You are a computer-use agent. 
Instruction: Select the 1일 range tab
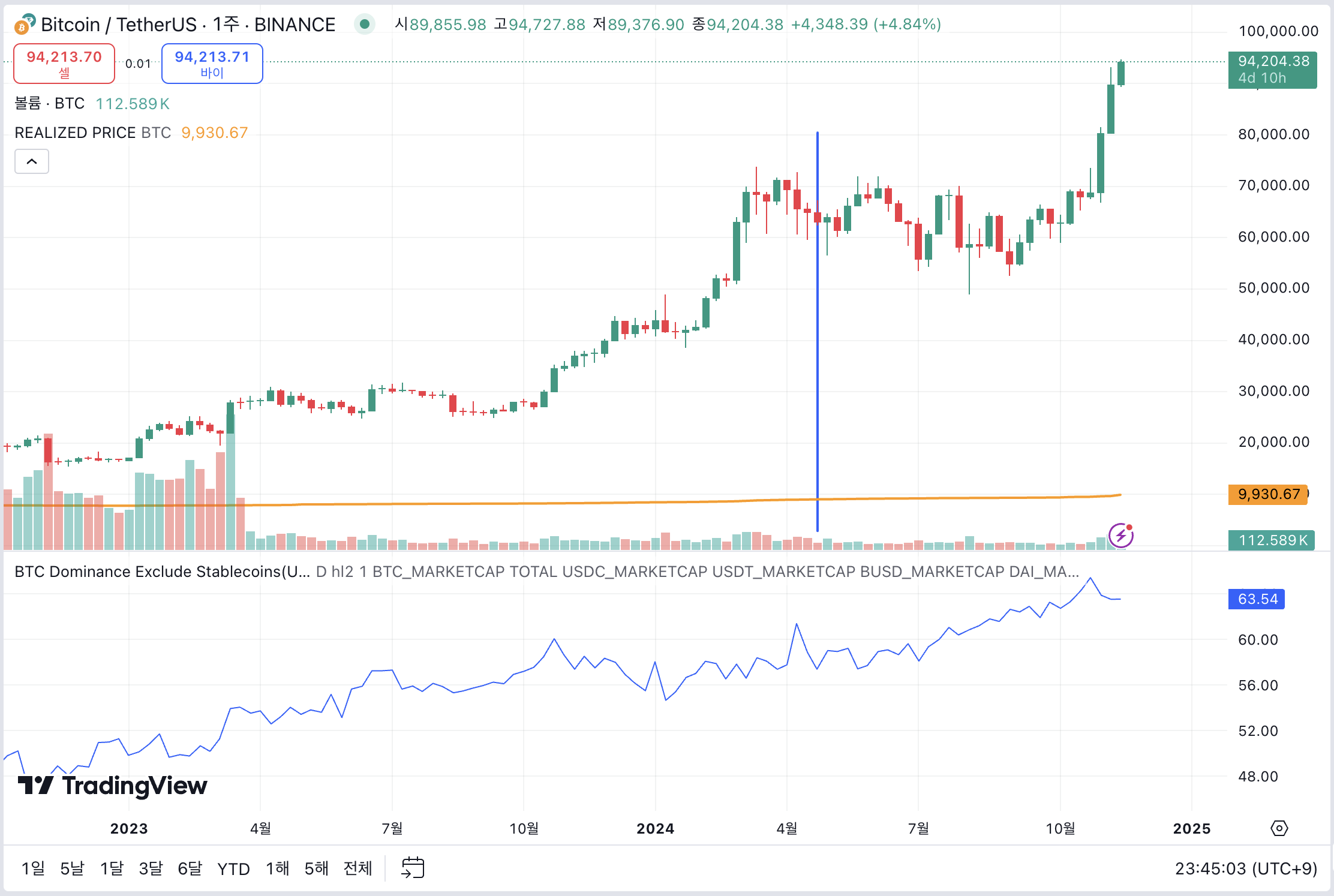click(33, 868)
